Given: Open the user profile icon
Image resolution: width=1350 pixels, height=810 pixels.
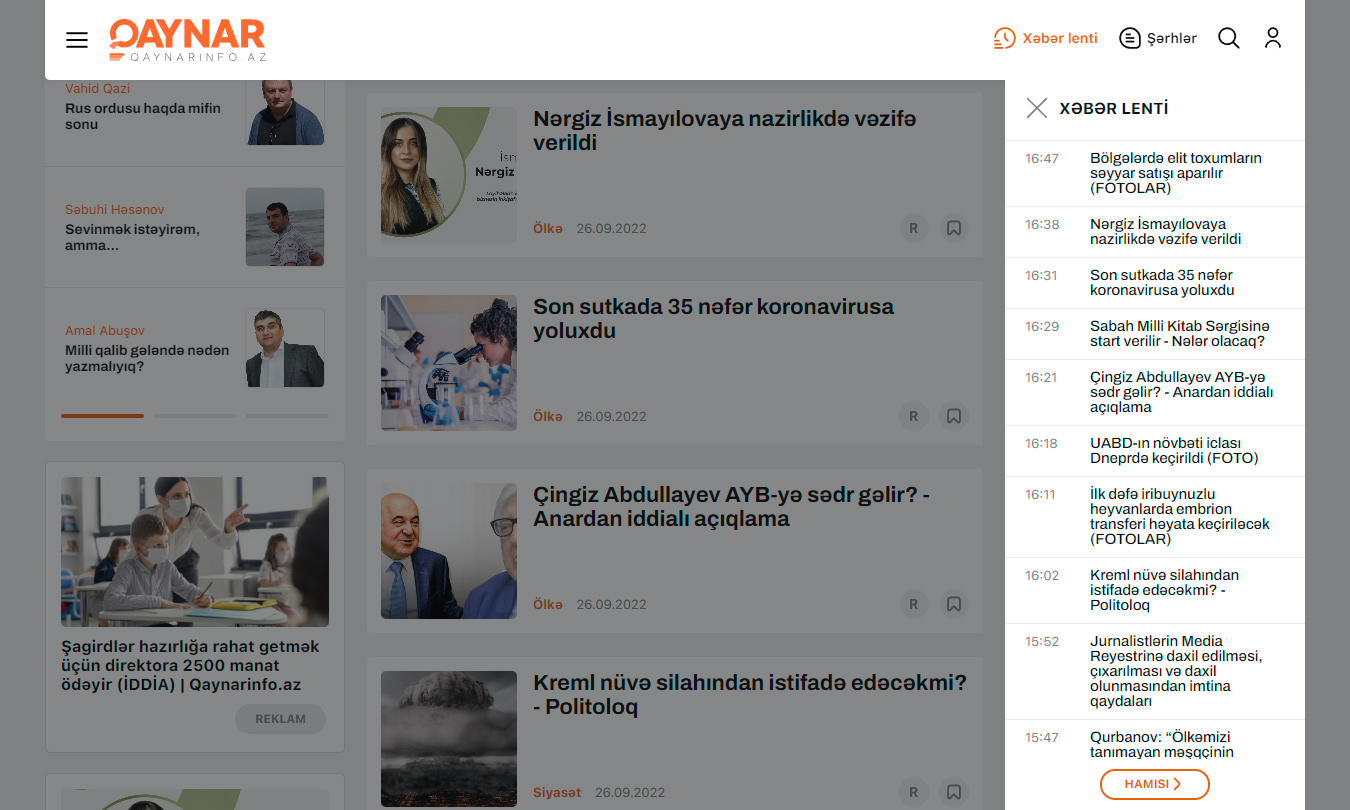Looking at the screenshot, I should point(1272,39).
